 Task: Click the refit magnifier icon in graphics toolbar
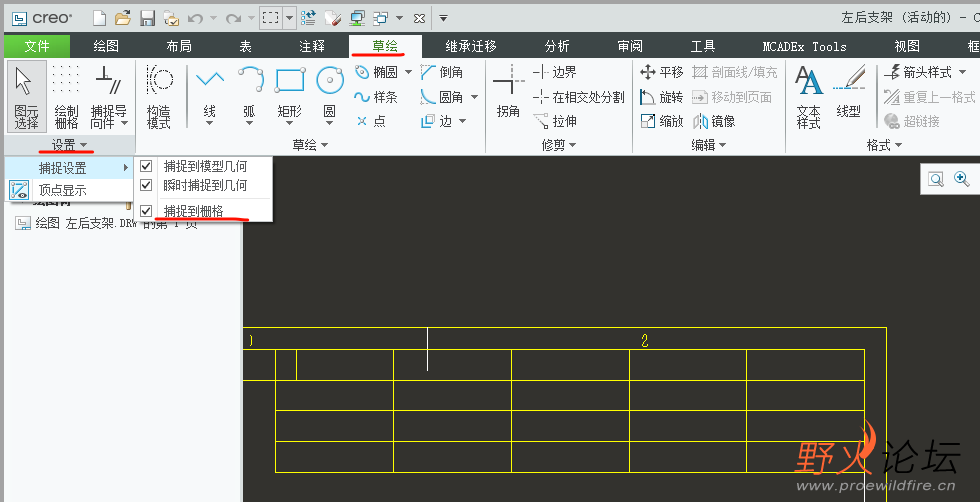936,179
